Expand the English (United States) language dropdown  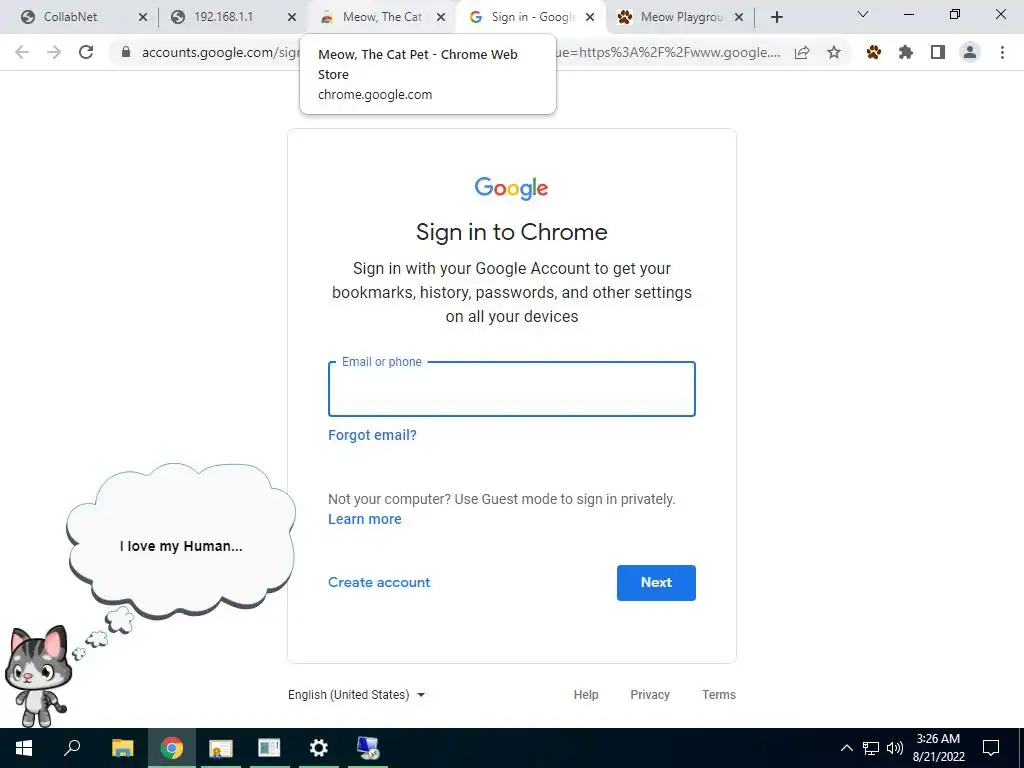(357, 695)
